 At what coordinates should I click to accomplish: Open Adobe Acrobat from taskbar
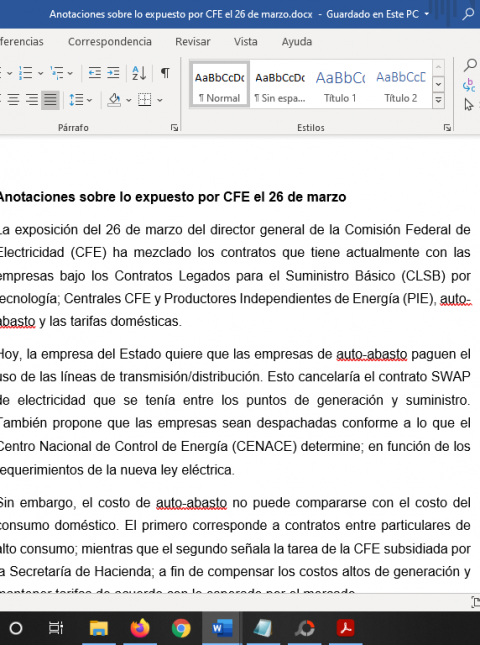(x=346, y=628)
